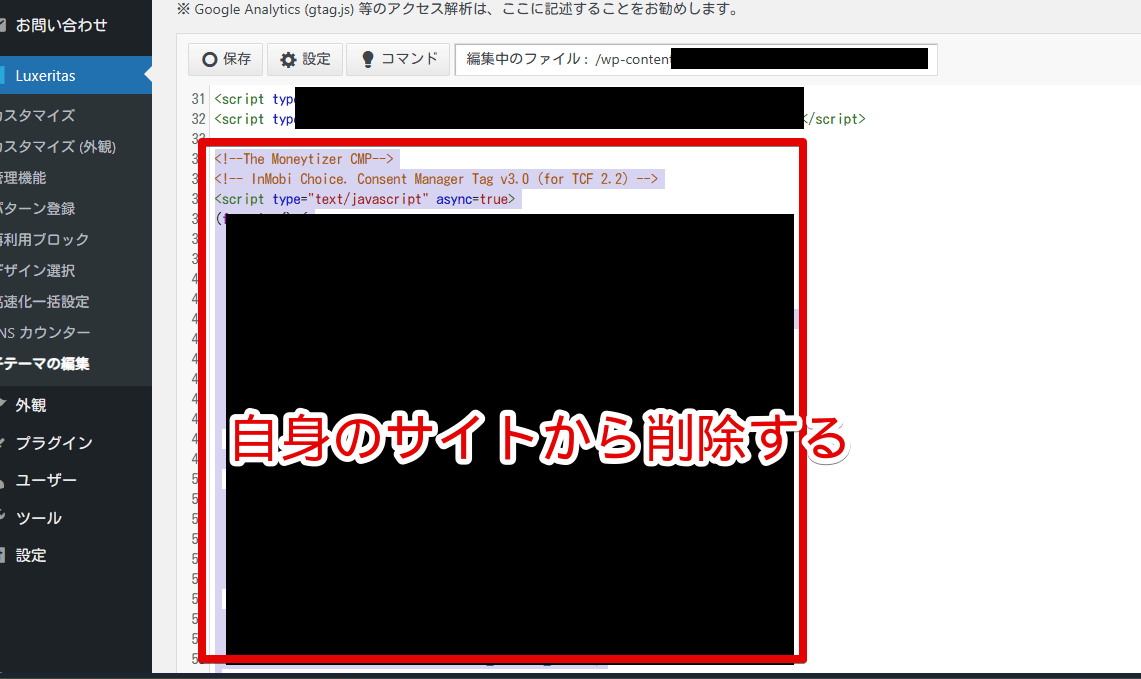Click the script type="text/javascript" async line
The width and height of the screenshot is (1141, 679).
pyautogui.click(x=365, y=199)
